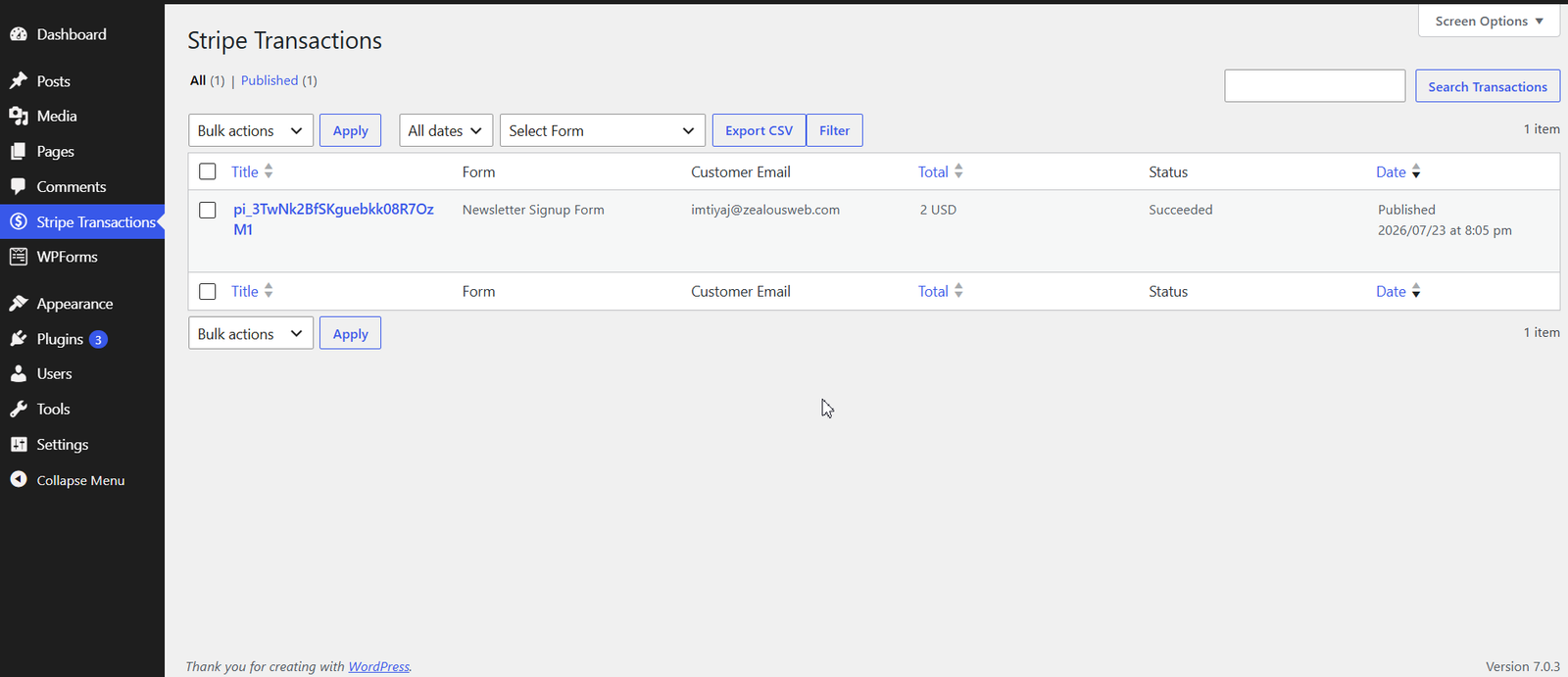Click the Collapse Menu arrow icon
The height and width of the screenshot is (677, 1568).
pyautogui.click(x=19, y=479)
